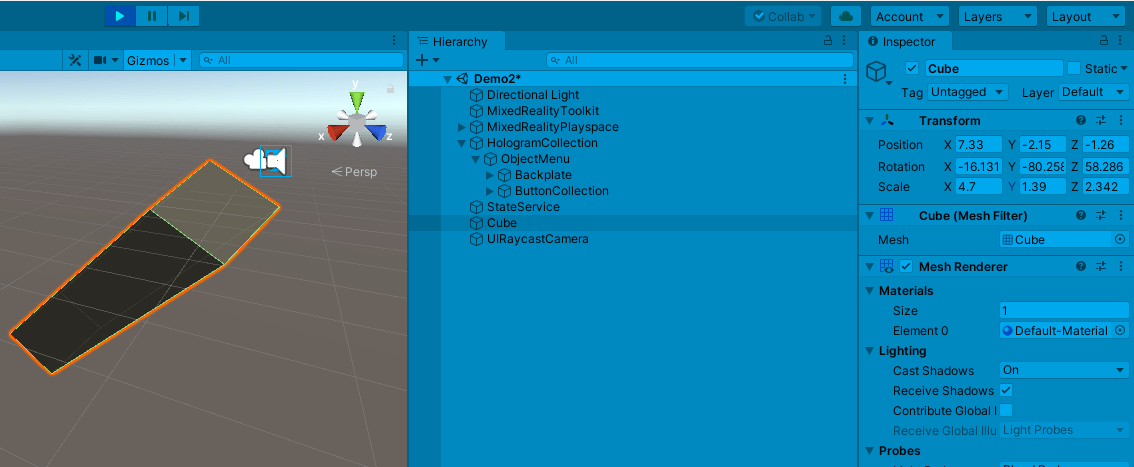This screenshot has height=467, width=1134.
Task: Click the red X axis cone of the gizmo
Action: point(336,133)
